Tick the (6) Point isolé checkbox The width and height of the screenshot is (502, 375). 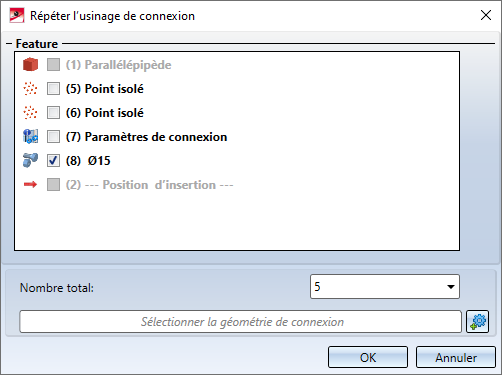(x=53, y=113)
